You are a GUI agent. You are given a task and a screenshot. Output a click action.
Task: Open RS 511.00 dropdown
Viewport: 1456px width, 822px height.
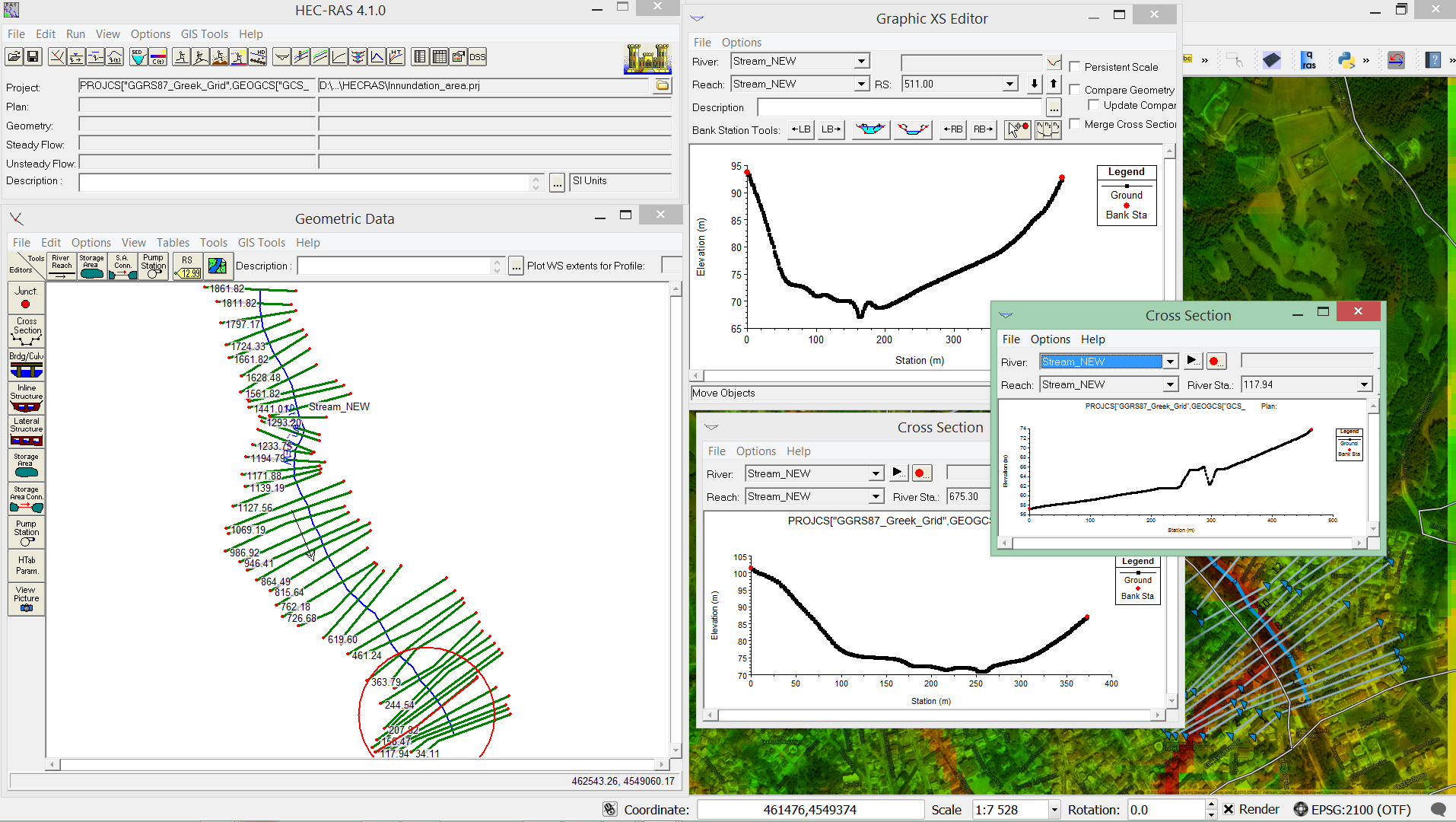tap(1009, 84)
